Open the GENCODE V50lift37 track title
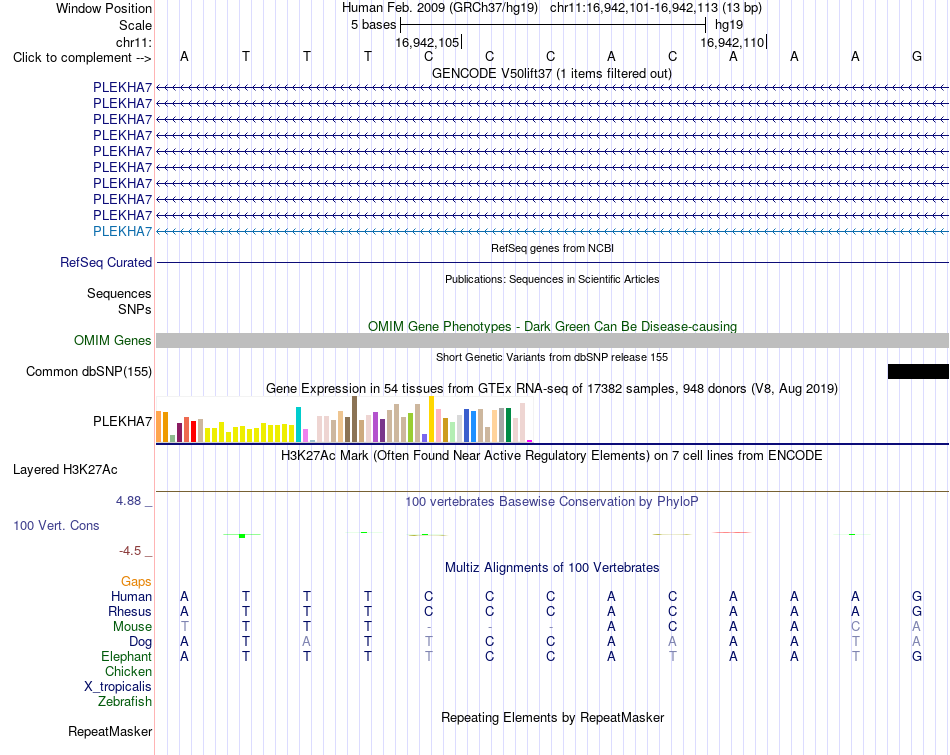 pyautogui.click(x=551, y=73)
